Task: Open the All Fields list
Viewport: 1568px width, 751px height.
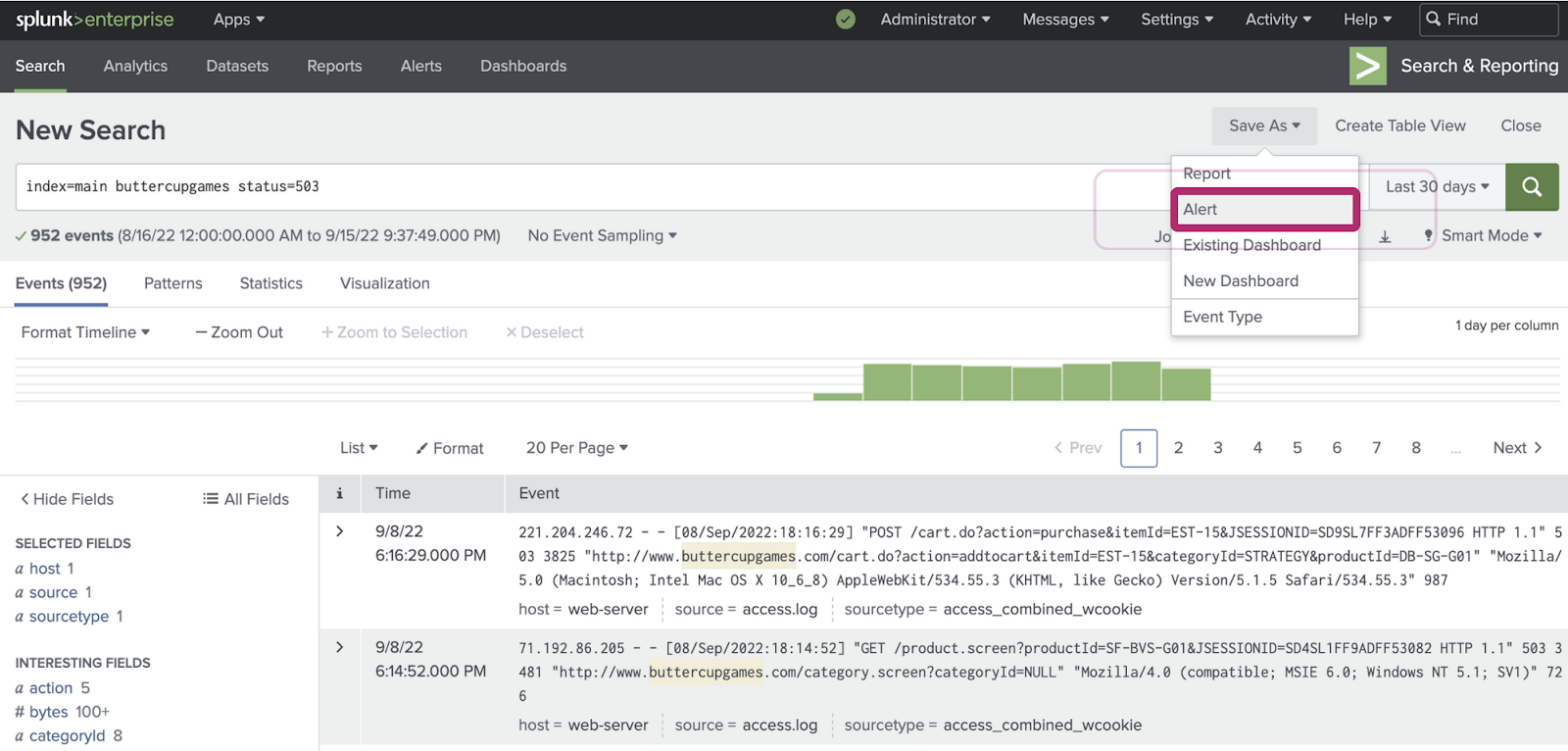Action: (x=246, y=499)
